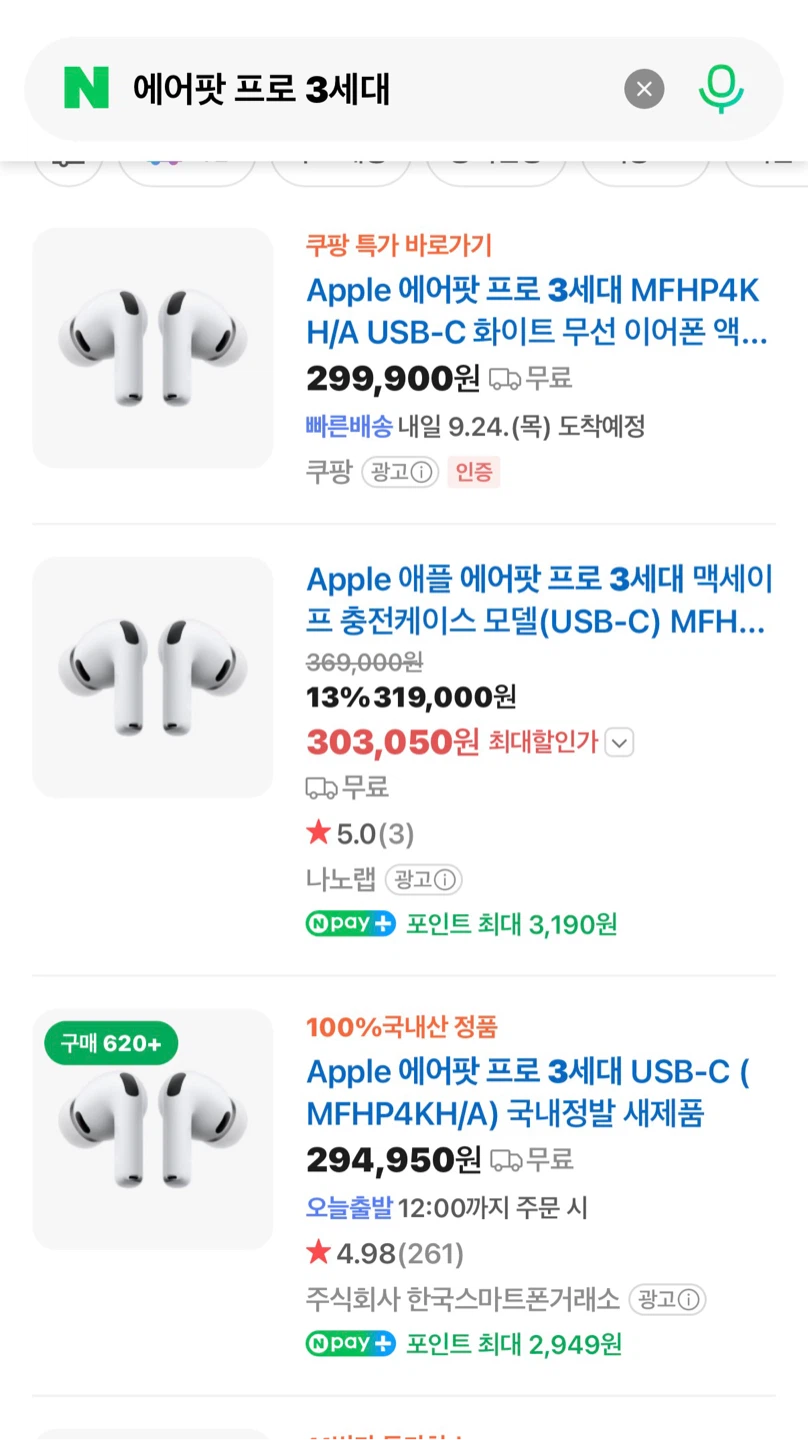The height and width of the screenshot is (1440, 808).
Task: Open 국내정발 새제품 listing title
Action: tap(528, 1092)
